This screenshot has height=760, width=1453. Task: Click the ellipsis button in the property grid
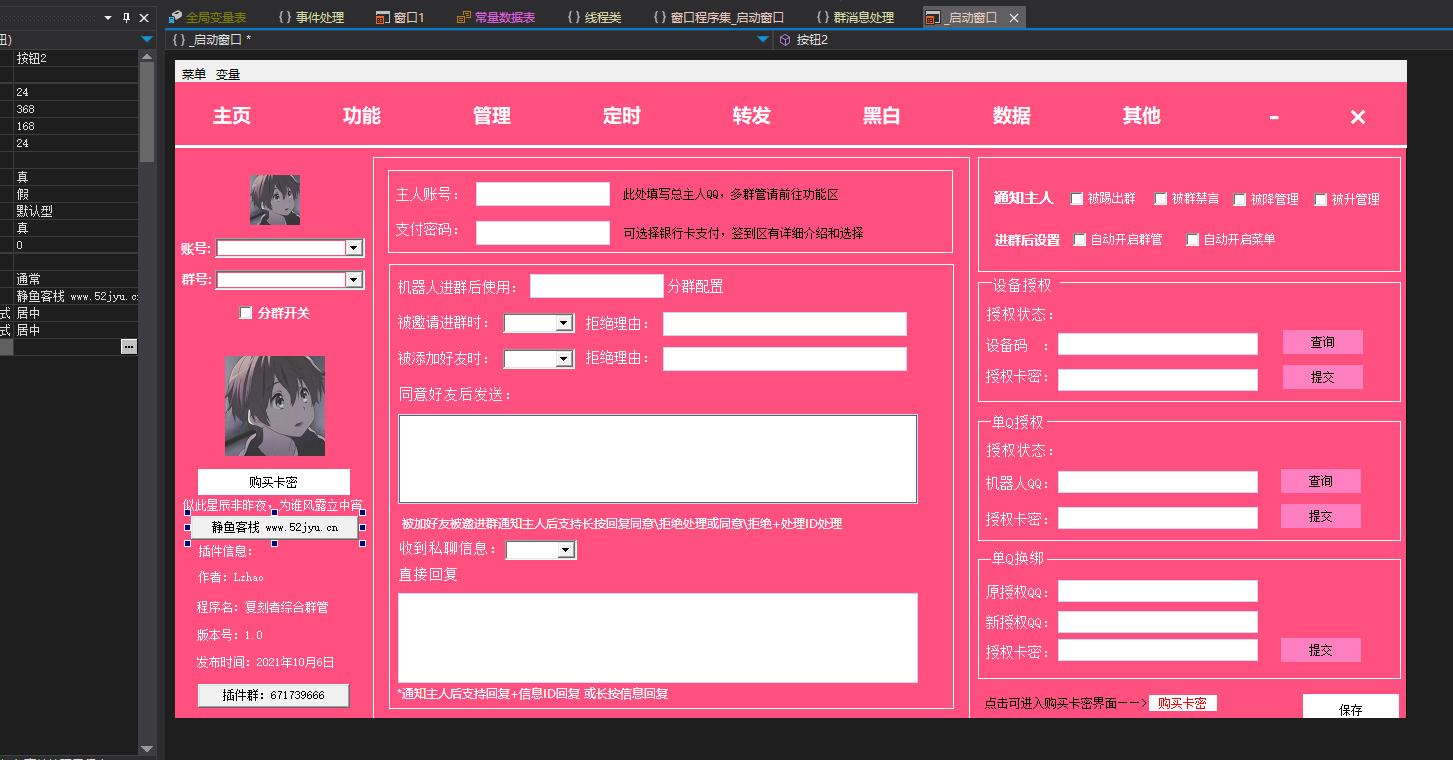pyautogui.click(x=128, y=347)
